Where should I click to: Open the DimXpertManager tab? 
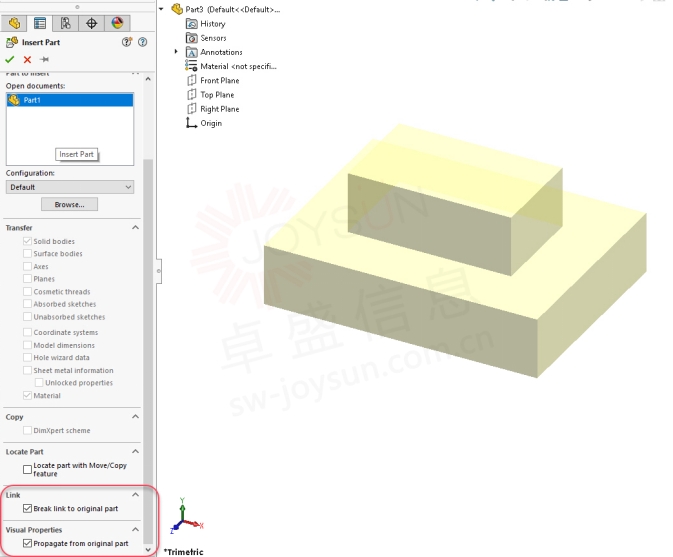91,23
